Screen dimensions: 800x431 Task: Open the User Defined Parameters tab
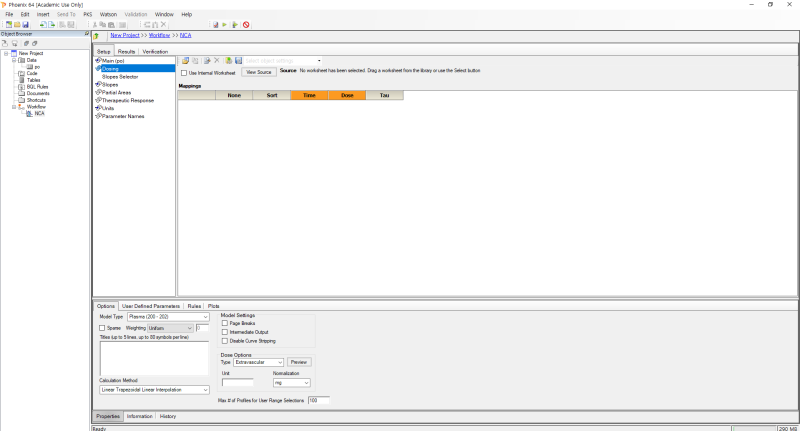pos(151,306)
